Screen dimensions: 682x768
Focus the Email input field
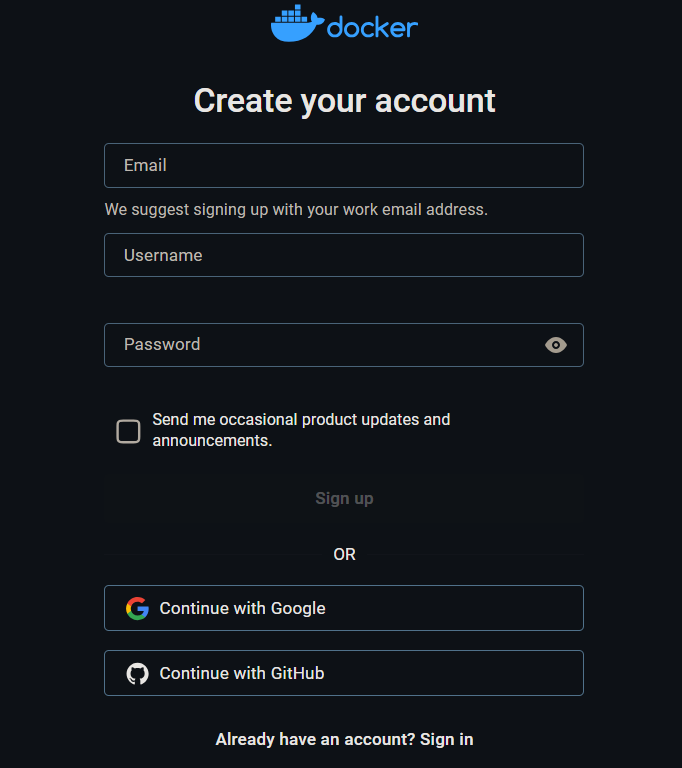pos(343,165)
